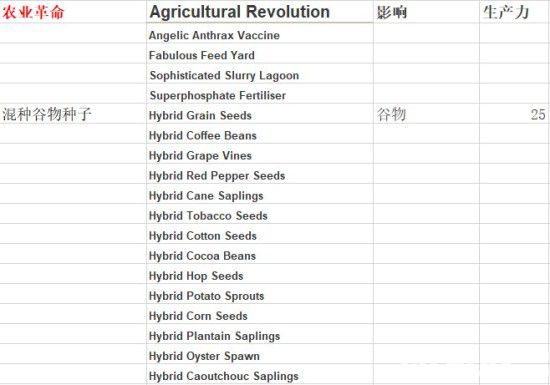Click the Hybrid Grain Seeds cell
This screenshot has height=385, width=550.
pyautogui.click(x=260, y=115)
